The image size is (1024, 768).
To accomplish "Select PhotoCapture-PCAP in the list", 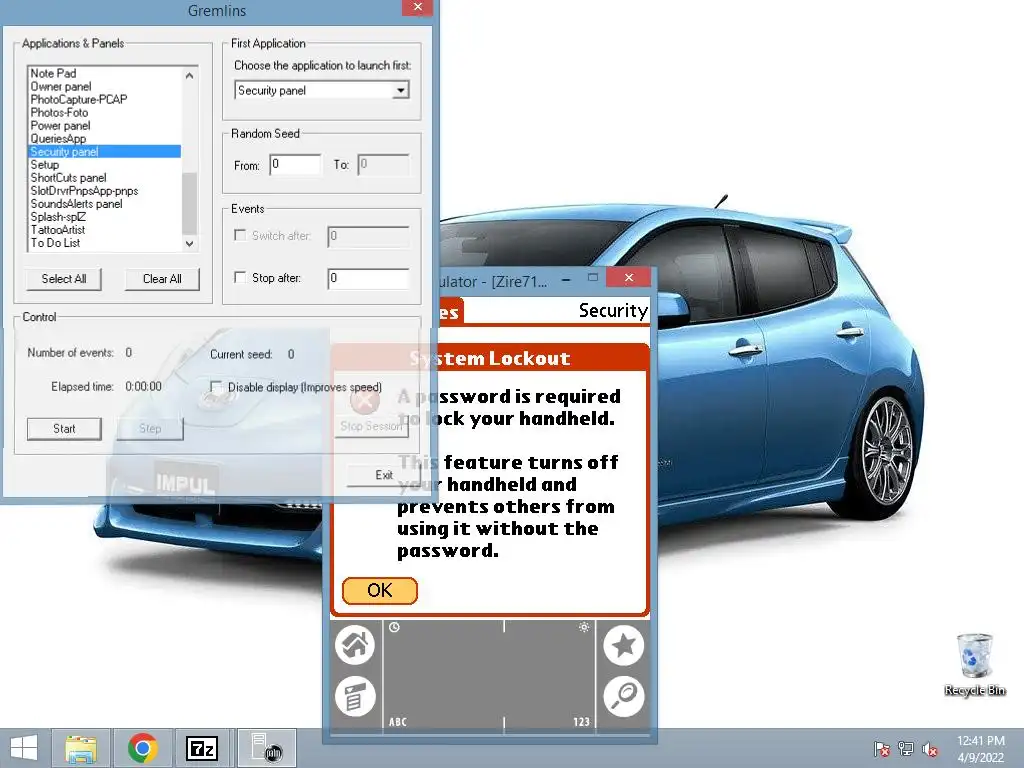I will [x=104, y=99].
